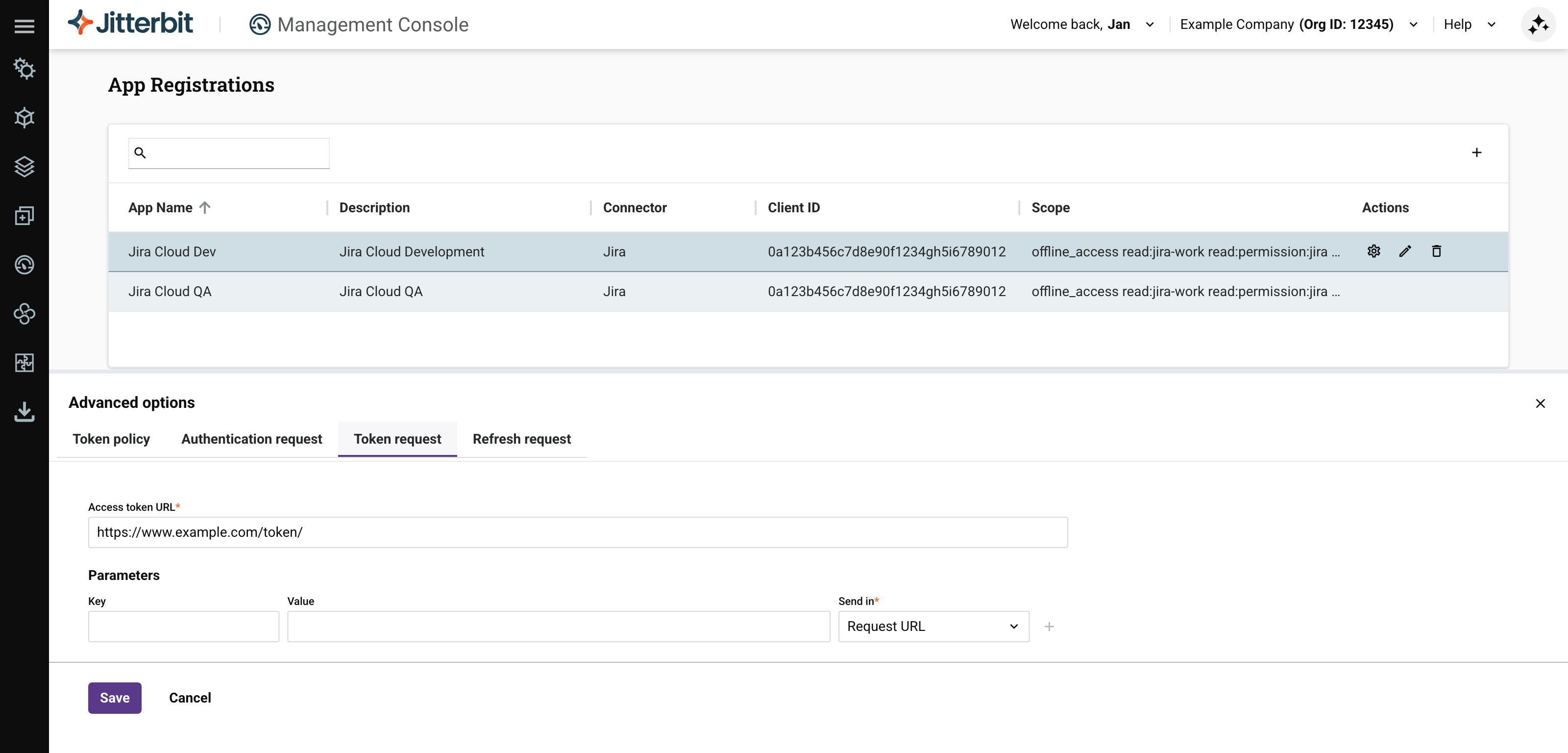Click the layers icon in sidebar
Image resolution: width=1568 pixels, height=753 pixels.
pyautogui.click(x=24, y=166)
